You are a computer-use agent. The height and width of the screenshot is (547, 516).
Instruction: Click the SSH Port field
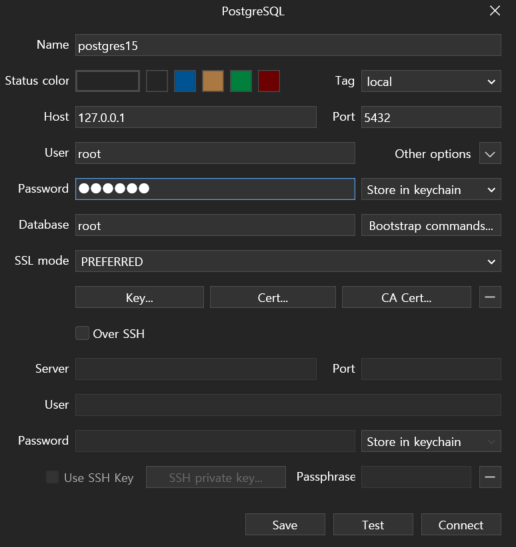pos(431,369)
